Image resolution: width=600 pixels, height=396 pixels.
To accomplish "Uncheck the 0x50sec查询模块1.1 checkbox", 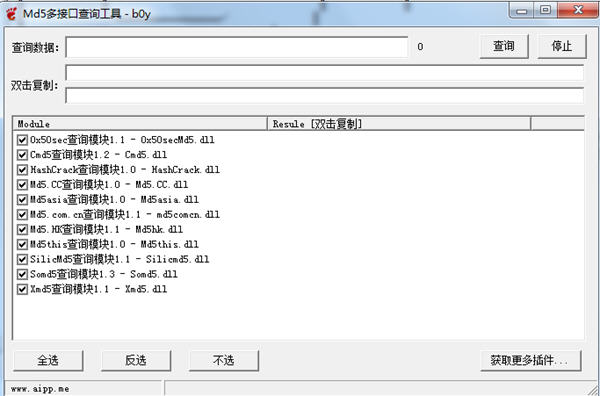I will (22, 140).
